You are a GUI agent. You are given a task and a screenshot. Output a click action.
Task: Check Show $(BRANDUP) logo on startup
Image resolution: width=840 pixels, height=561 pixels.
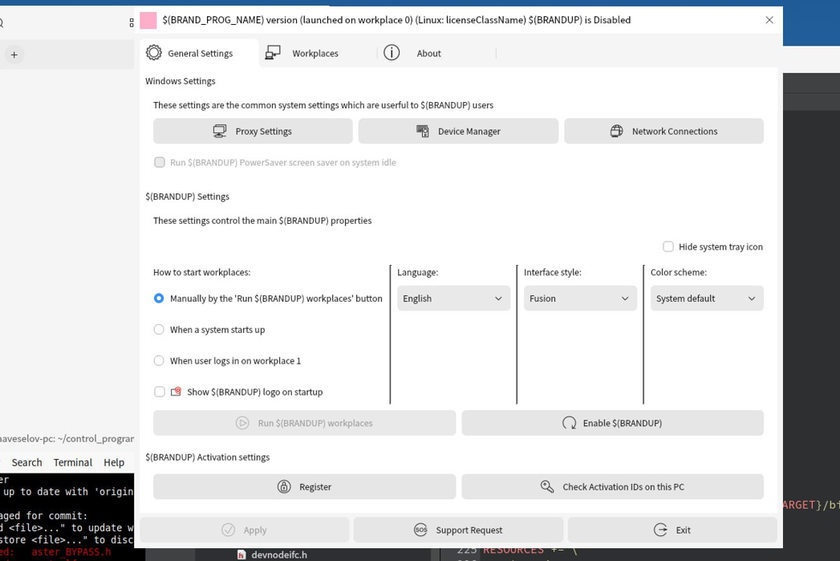(x=159, y=392)
